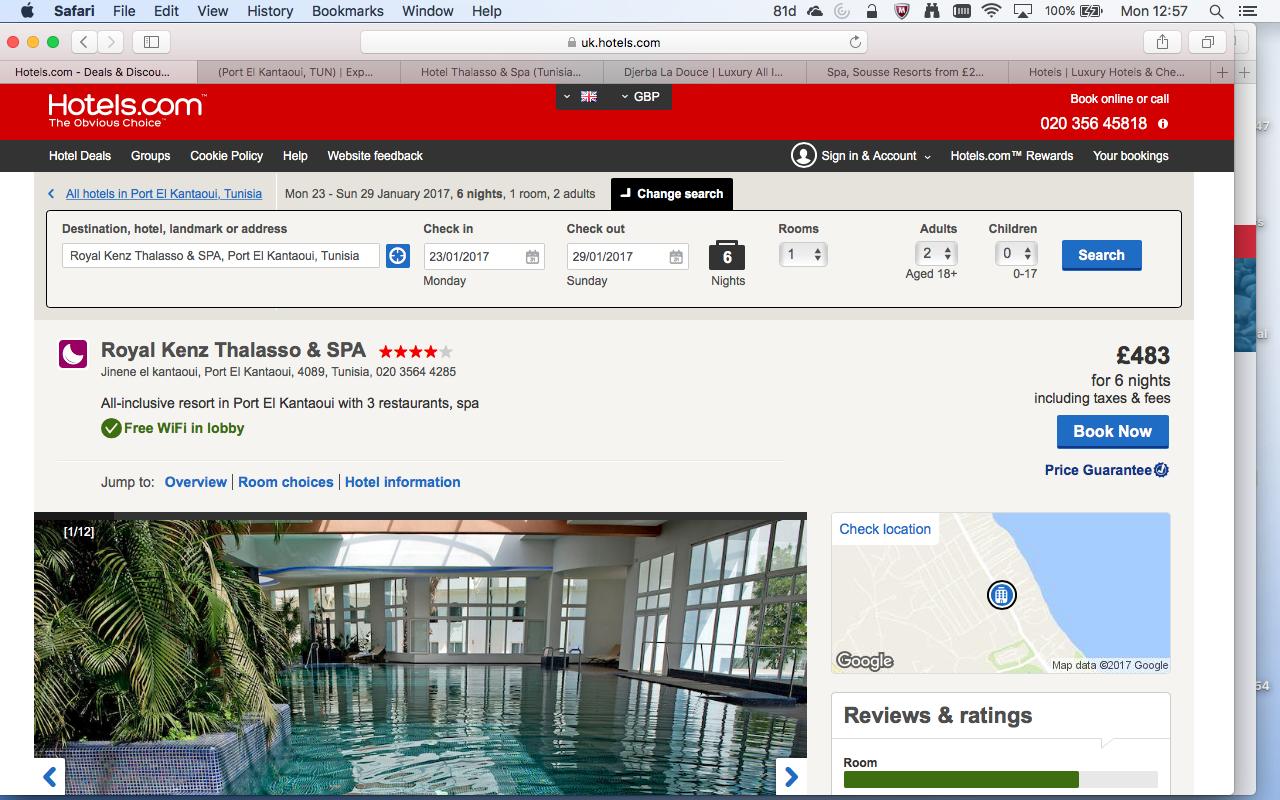Open Hotel Deals in navigation bar
This screenshot has height=800, width=1280.
pyautogui.click(x=80, y=156)
